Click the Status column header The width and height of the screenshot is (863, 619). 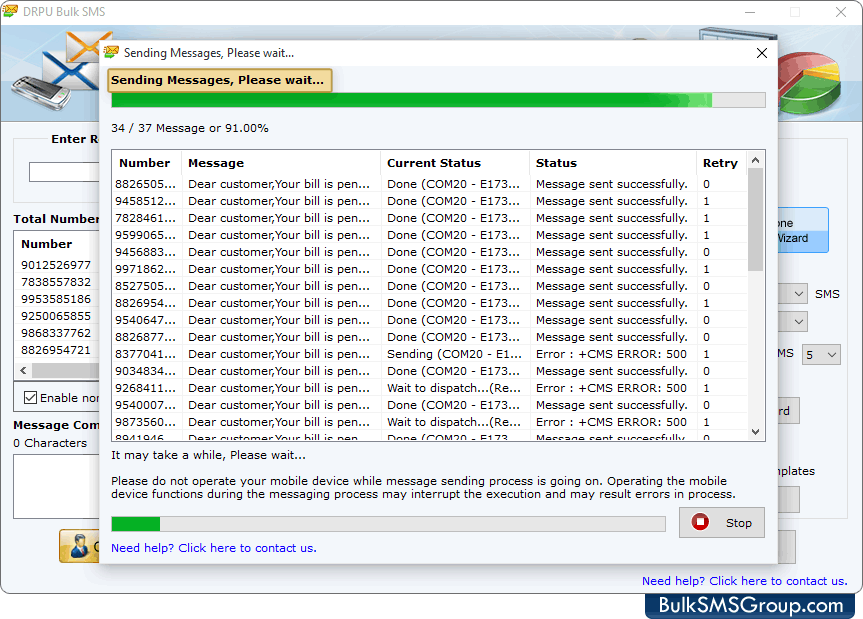613,163
